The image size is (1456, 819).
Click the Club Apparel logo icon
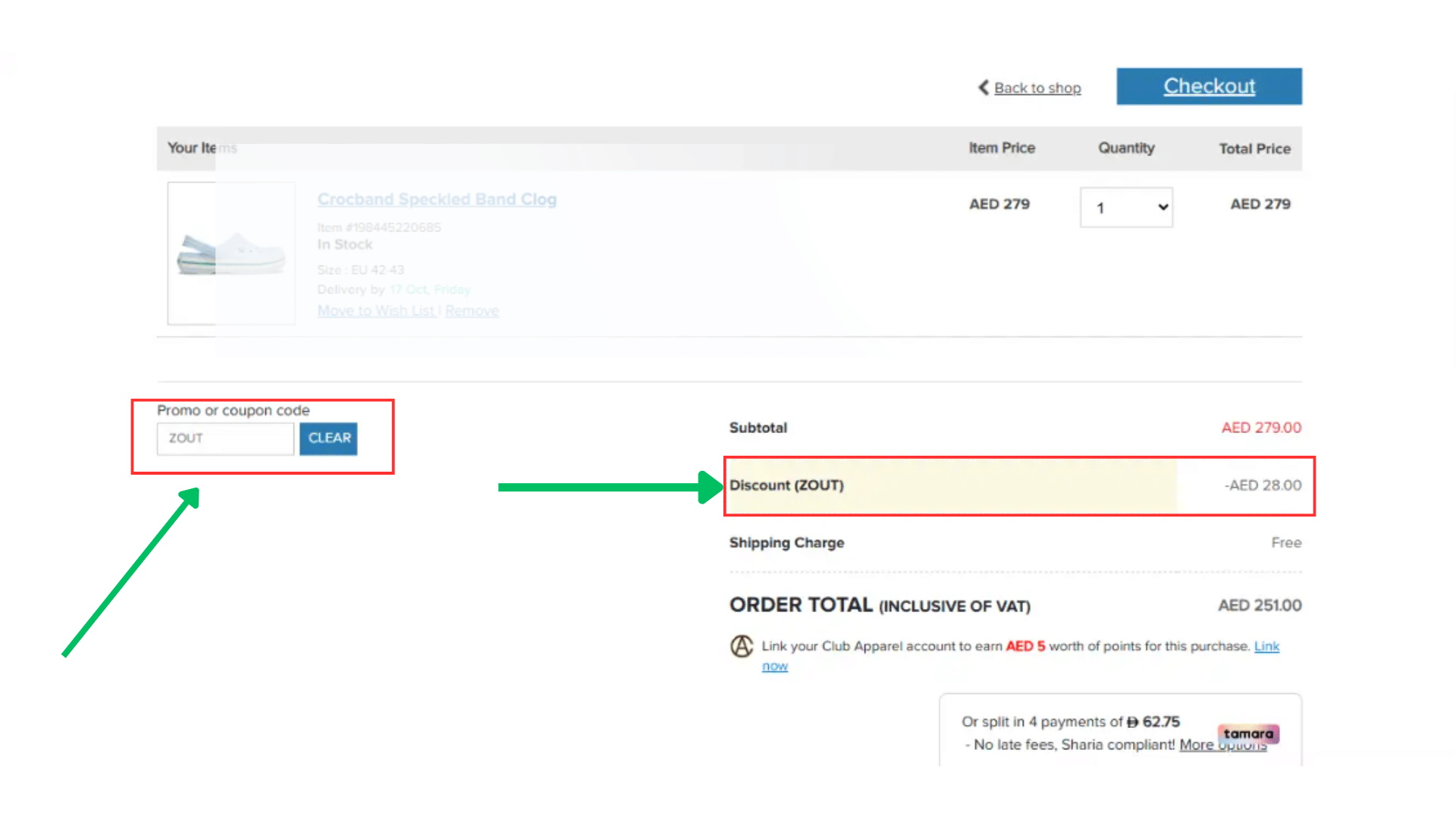[x=741, y=646]
